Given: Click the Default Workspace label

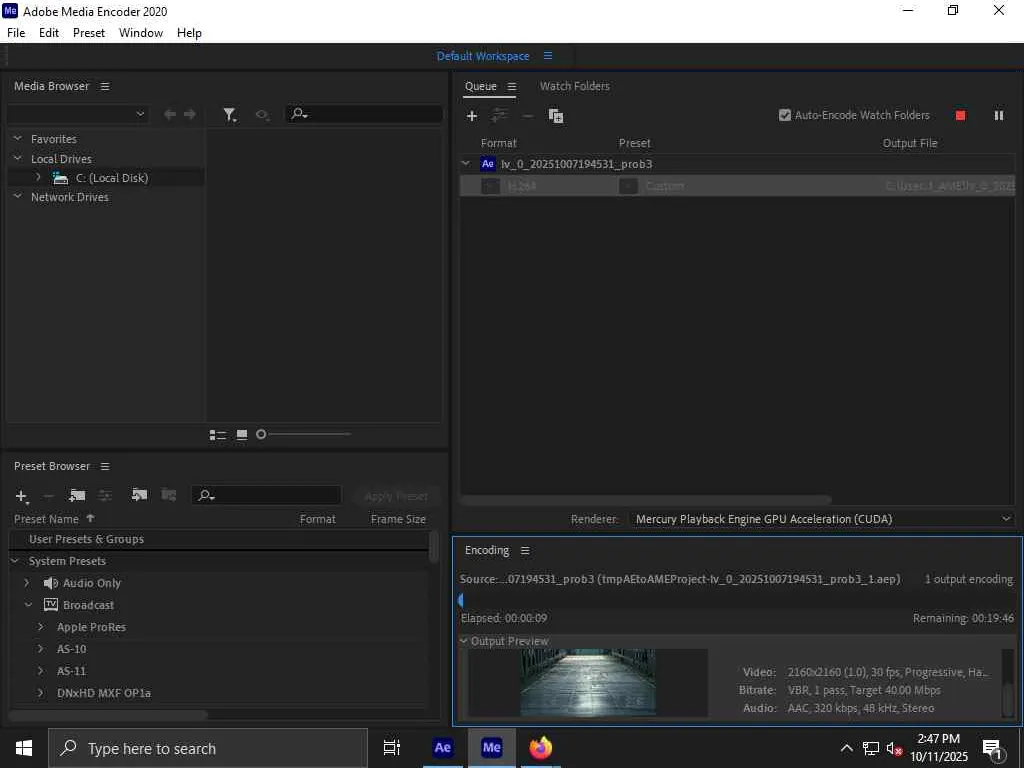Looking at the screenshot, I should pos(483,56).
